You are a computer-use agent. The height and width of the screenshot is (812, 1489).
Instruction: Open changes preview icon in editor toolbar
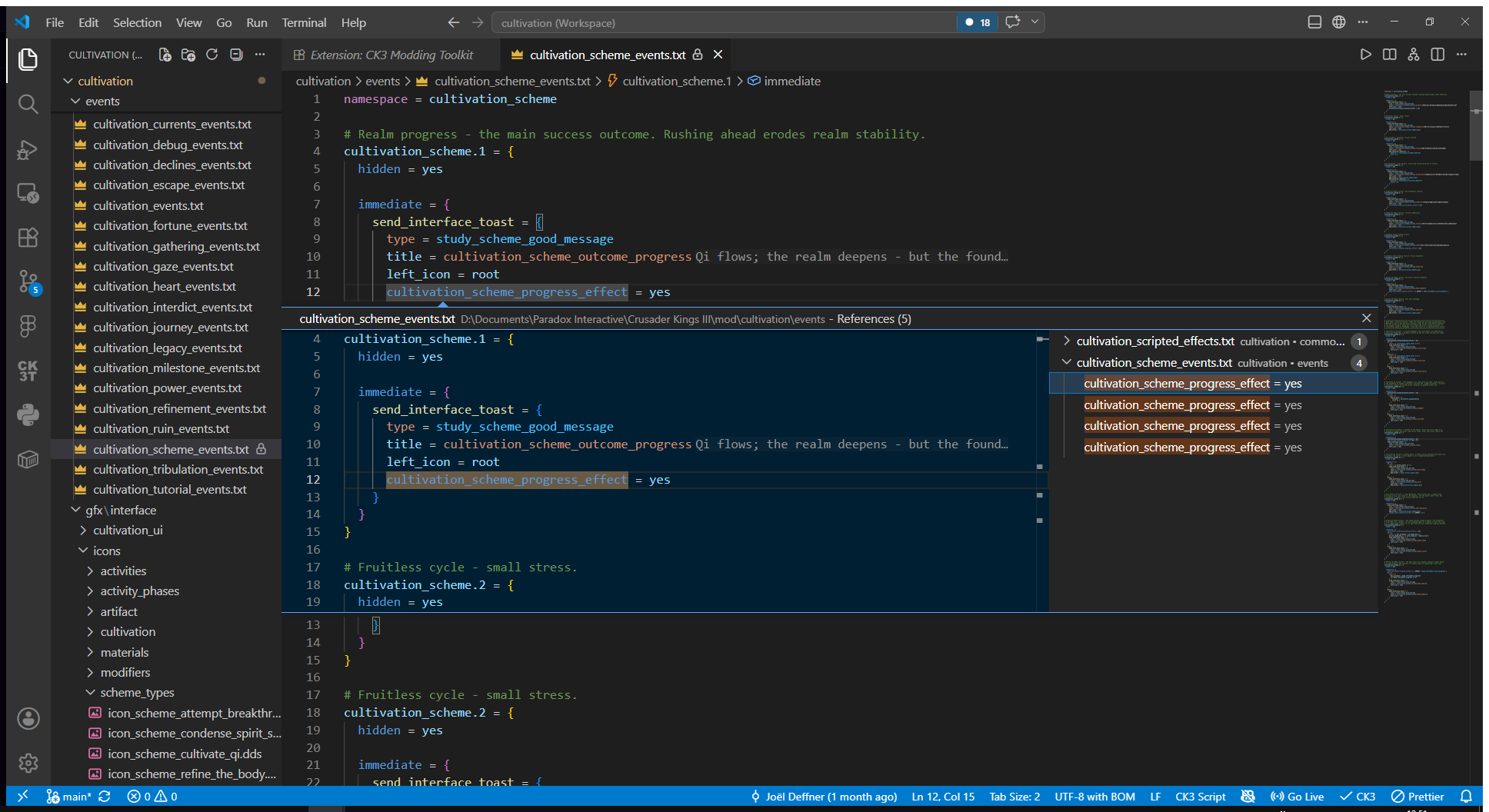pos(1390,55)
